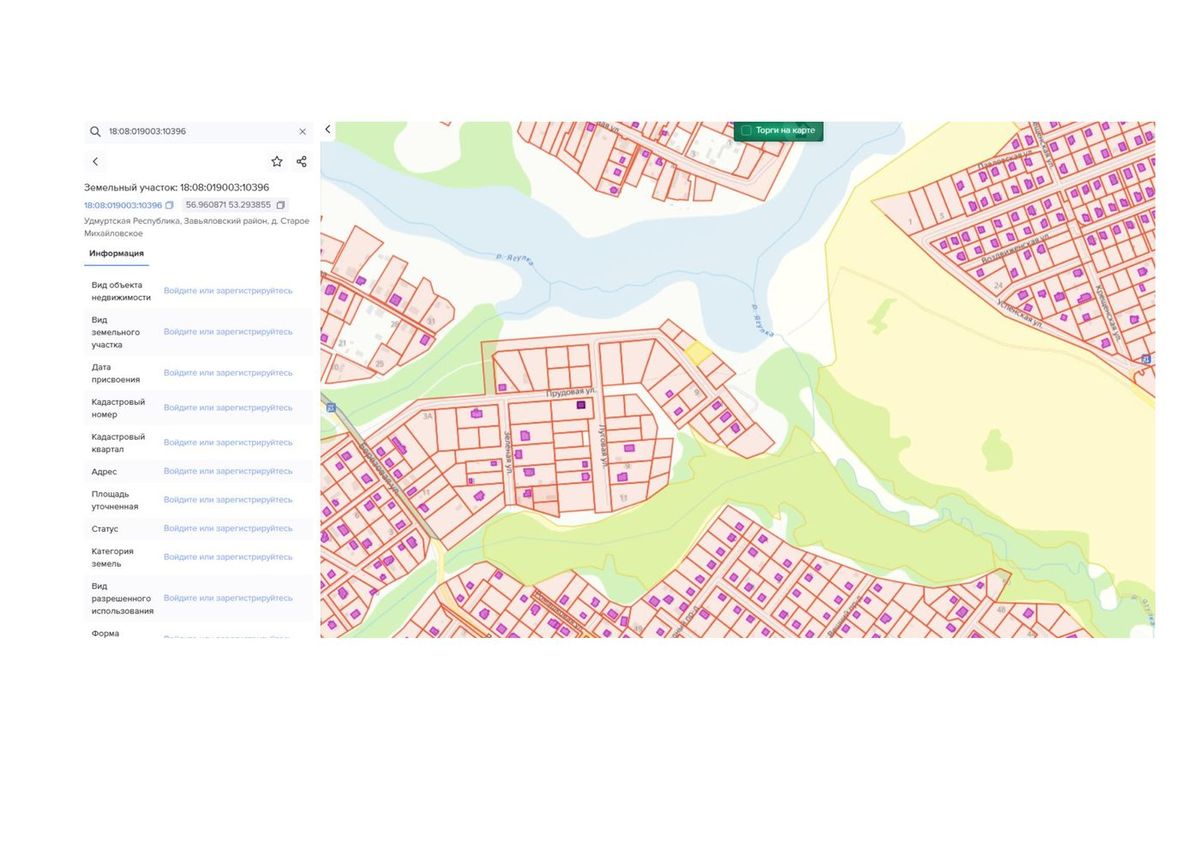Open the Информация tab
This screenshot has width=1200, height=849.
116,253
